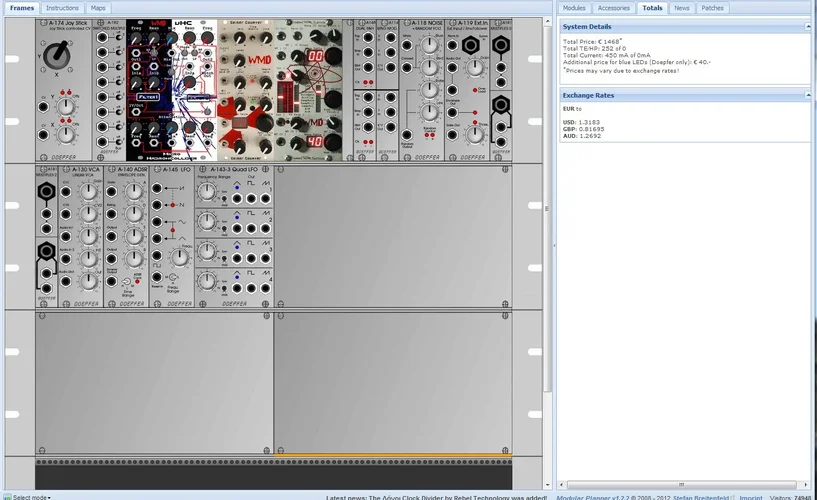Open the Maps tab
The height and width of the screenshot is (500, 817).
(x=98, y=8)
